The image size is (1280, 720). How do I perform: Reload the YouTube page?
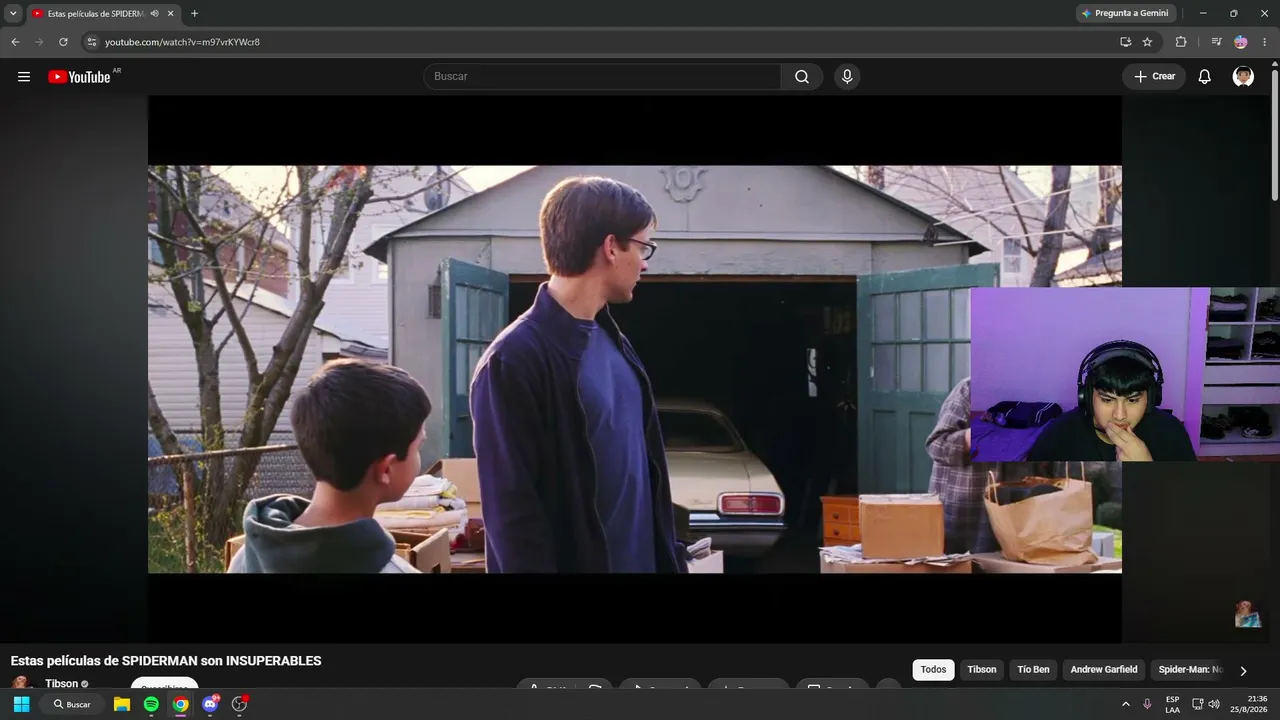pos(63,42)
